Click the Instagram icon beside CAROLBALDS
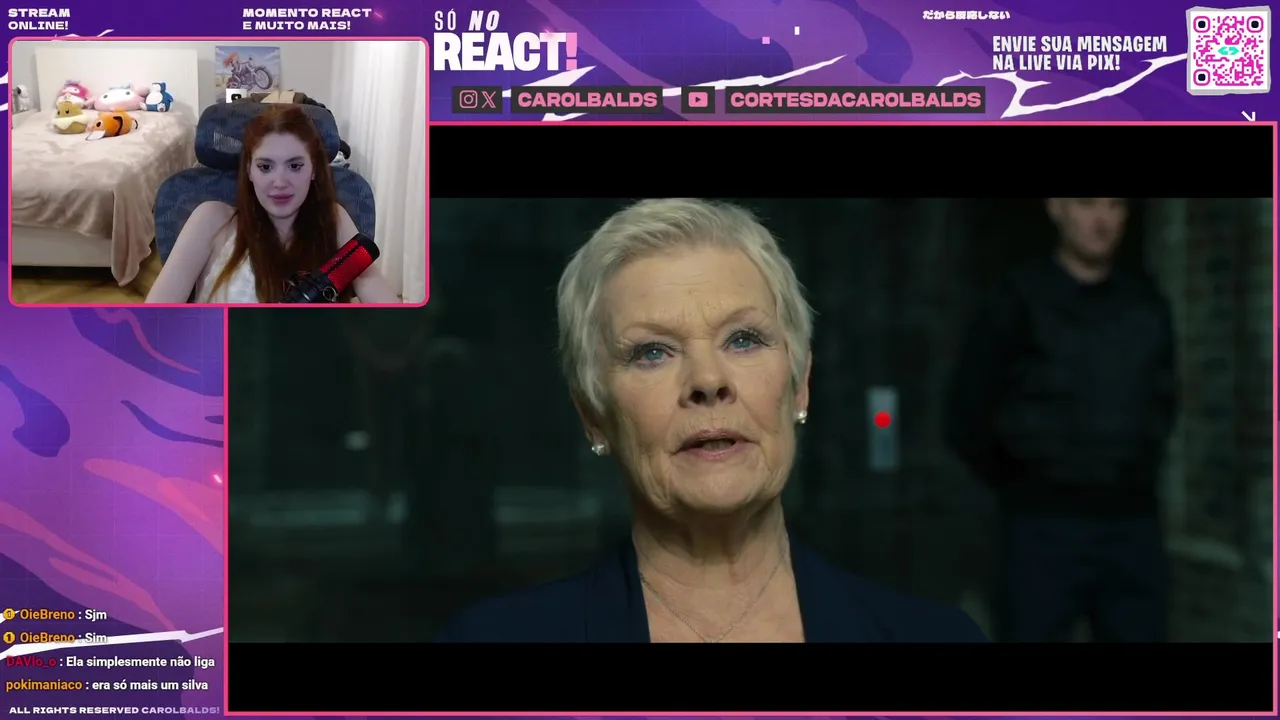 [468, 99]
